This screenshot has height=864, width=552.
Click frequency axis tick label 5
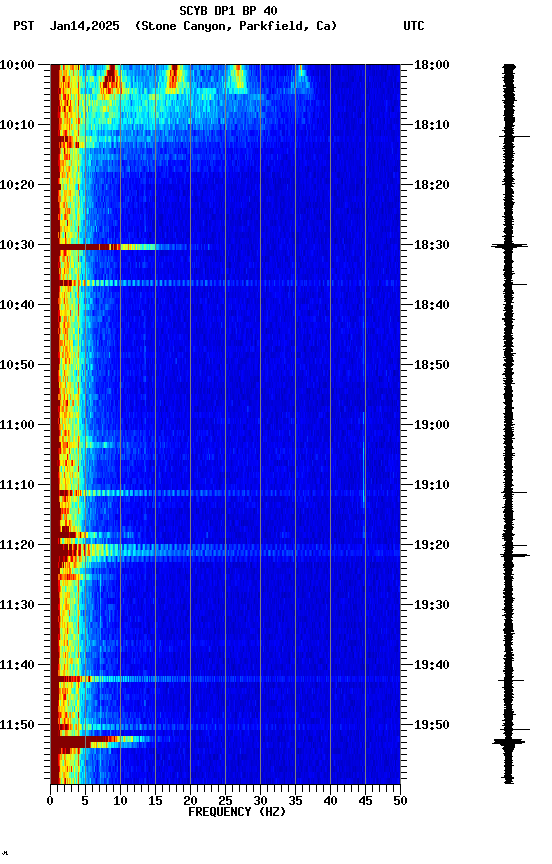(x=85, y=801)
